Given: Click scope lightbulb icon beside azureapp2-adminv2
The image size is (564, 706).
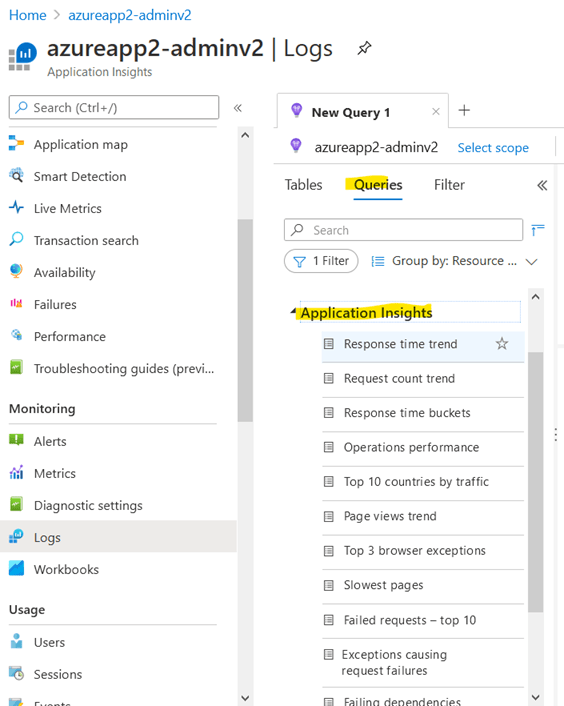Looking at the screenshot, I should coord(296,145).
